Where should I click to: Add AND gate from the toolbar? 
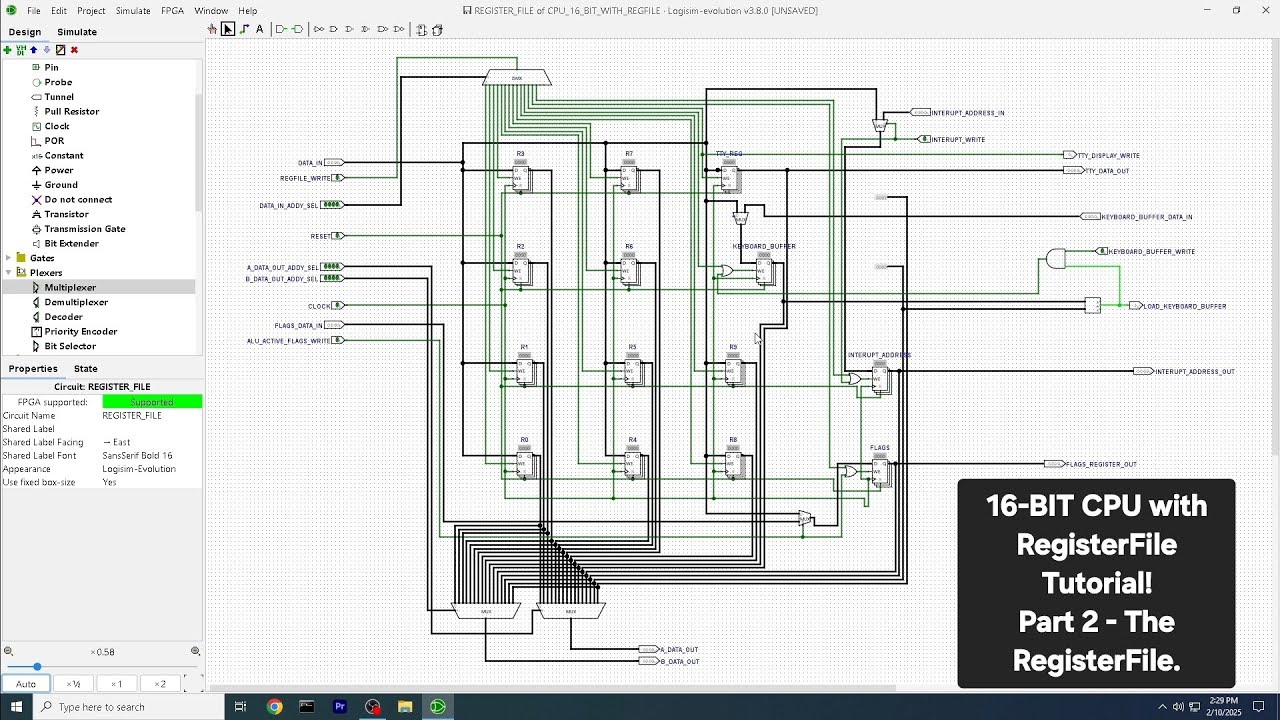[x=335, y=29]
